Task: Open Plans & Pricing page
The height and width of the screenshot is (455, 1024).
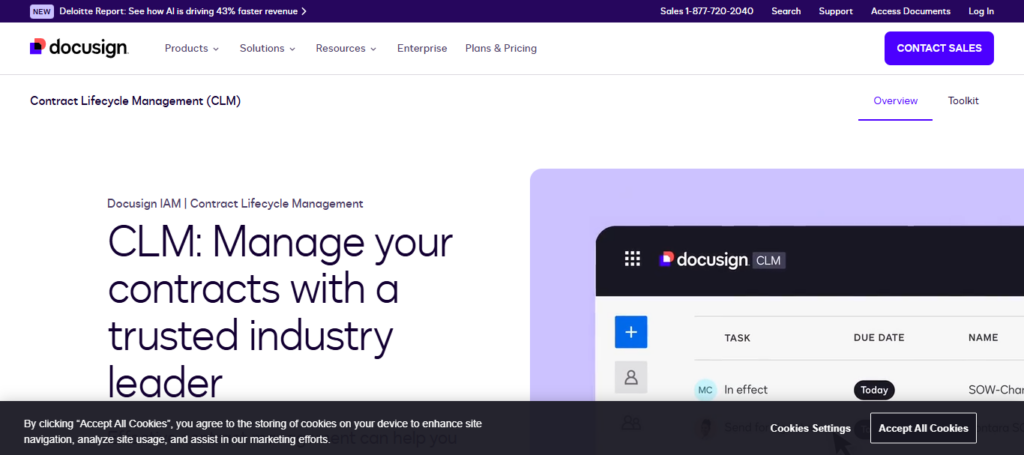Action: pyautogui.click(x=501, y=48)
